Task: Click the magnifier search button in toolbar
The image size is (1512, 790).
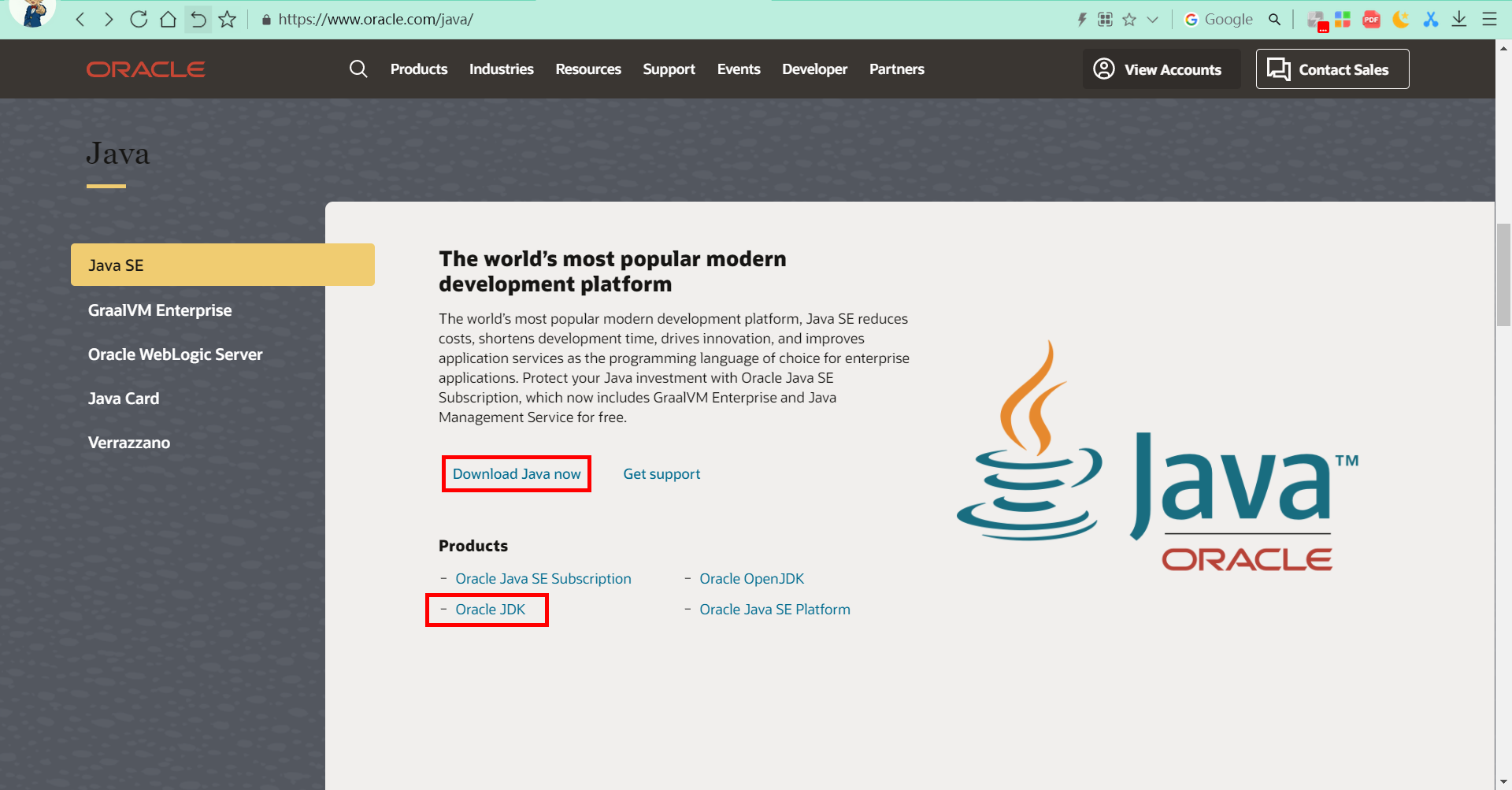Action: coord(1274,20)
